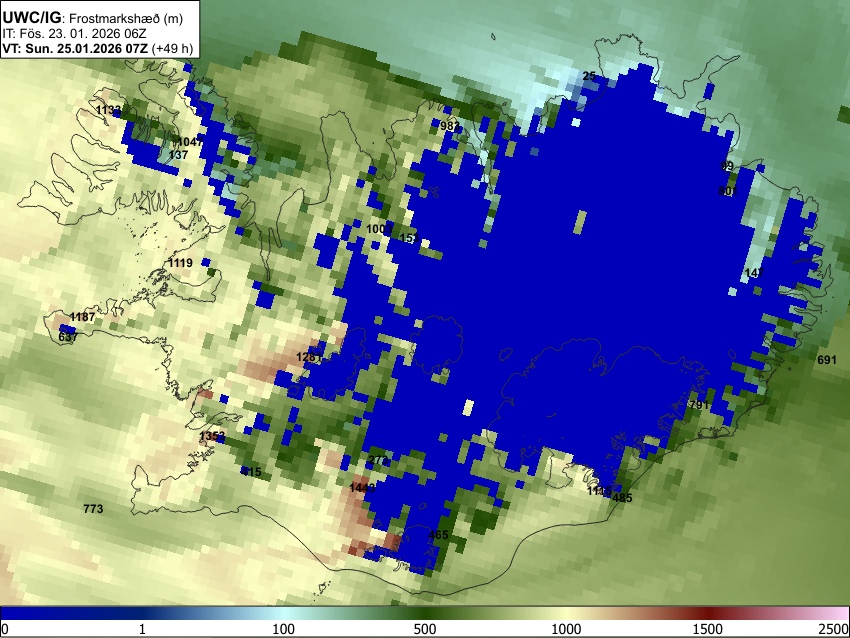Click the map value label '982'
Screen dimensions: 850x638
click(x=450, y=126)
